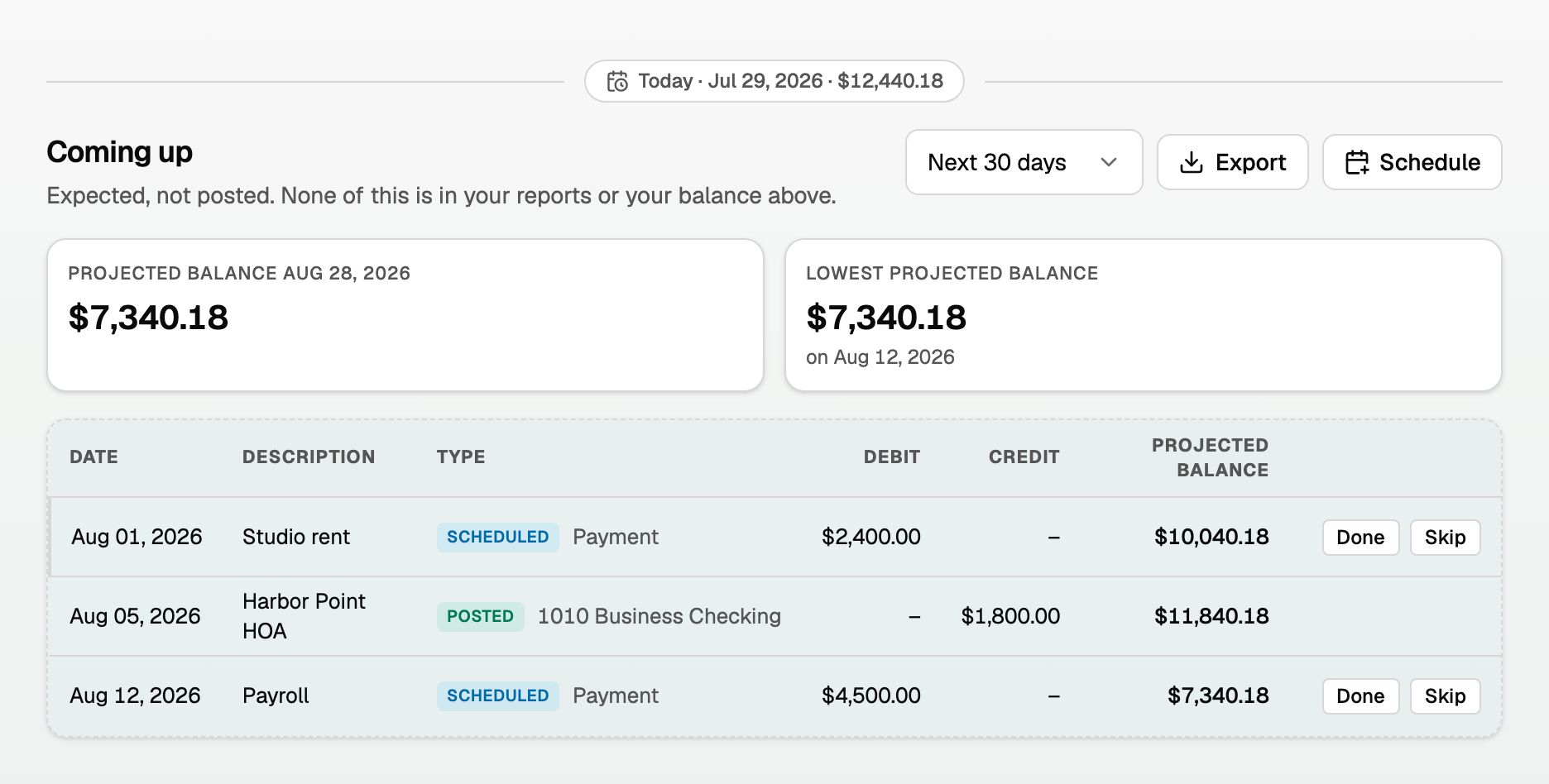Click the calendar clock icon beside Today
This screenshot has height=784, width=1549.
coord(617,81)
